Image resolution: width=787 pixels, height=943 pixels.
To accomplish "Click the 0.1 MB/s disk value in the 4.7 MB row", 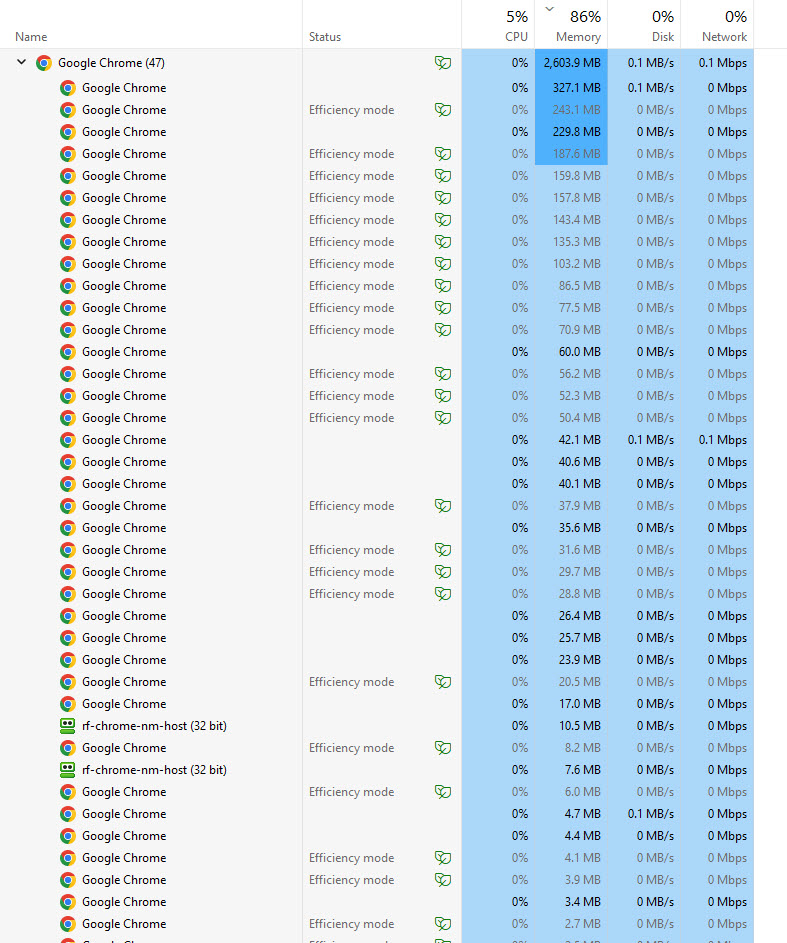I will 651,814.
